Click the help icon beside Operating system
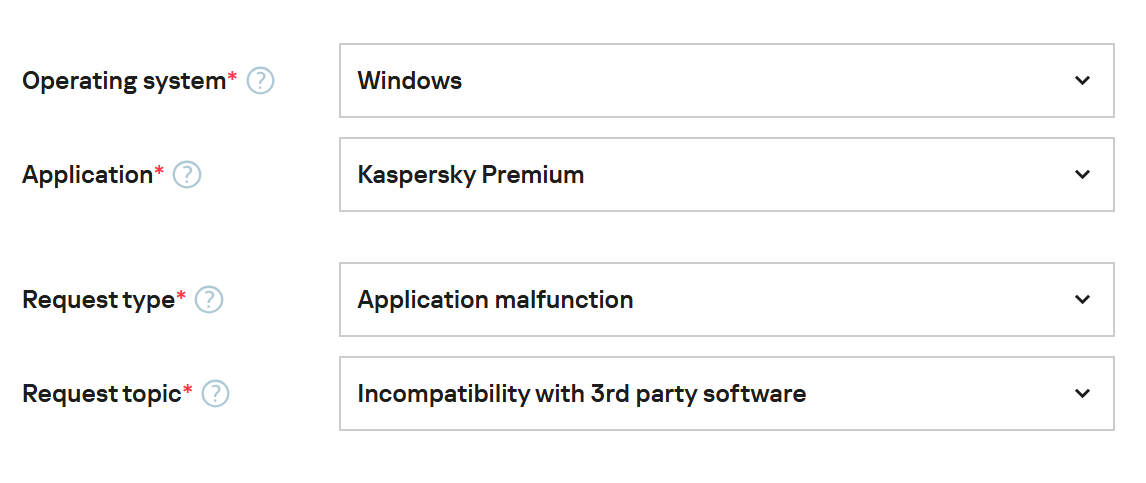The image size is (1146, 483). [x=260, y=81]
